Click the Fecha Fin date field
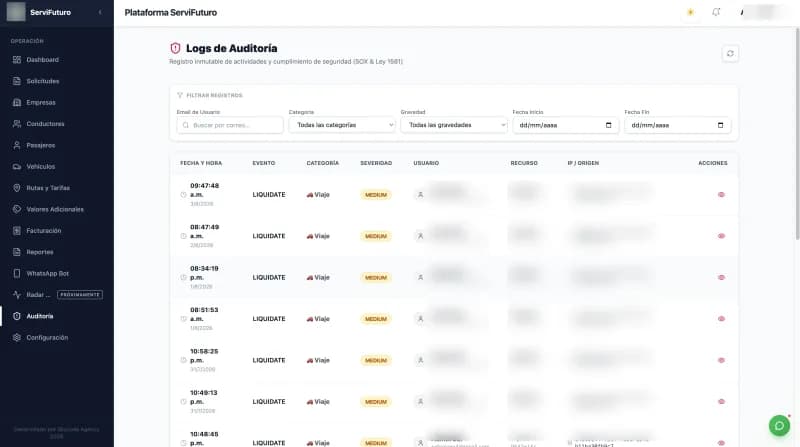The width and height of the screenshot is (800, 447). [678, 125]
